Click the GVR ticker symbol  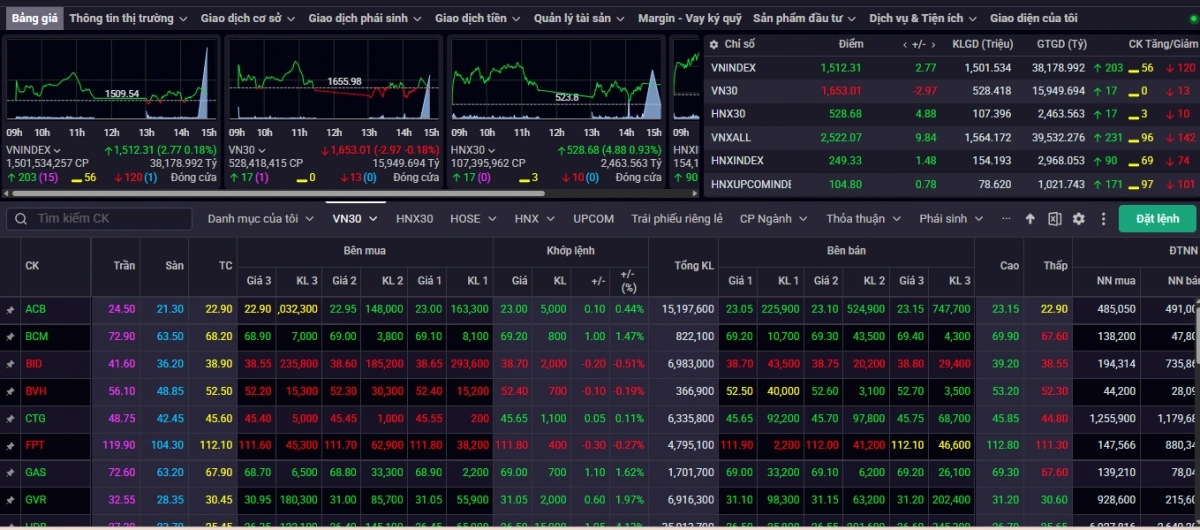(36, 499)
